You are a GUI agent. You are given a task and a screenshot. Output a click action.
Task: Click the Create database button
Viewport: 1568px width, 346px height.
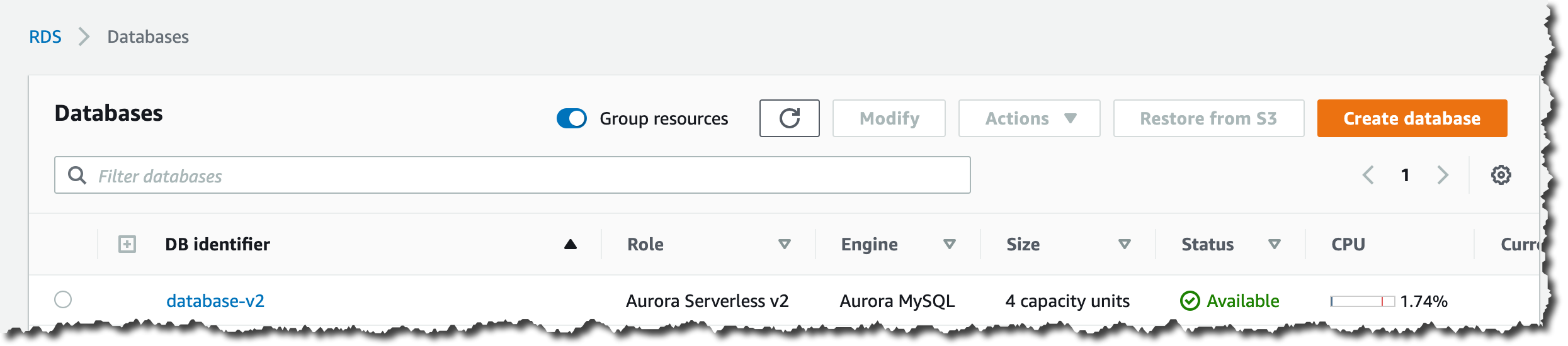1412,118
